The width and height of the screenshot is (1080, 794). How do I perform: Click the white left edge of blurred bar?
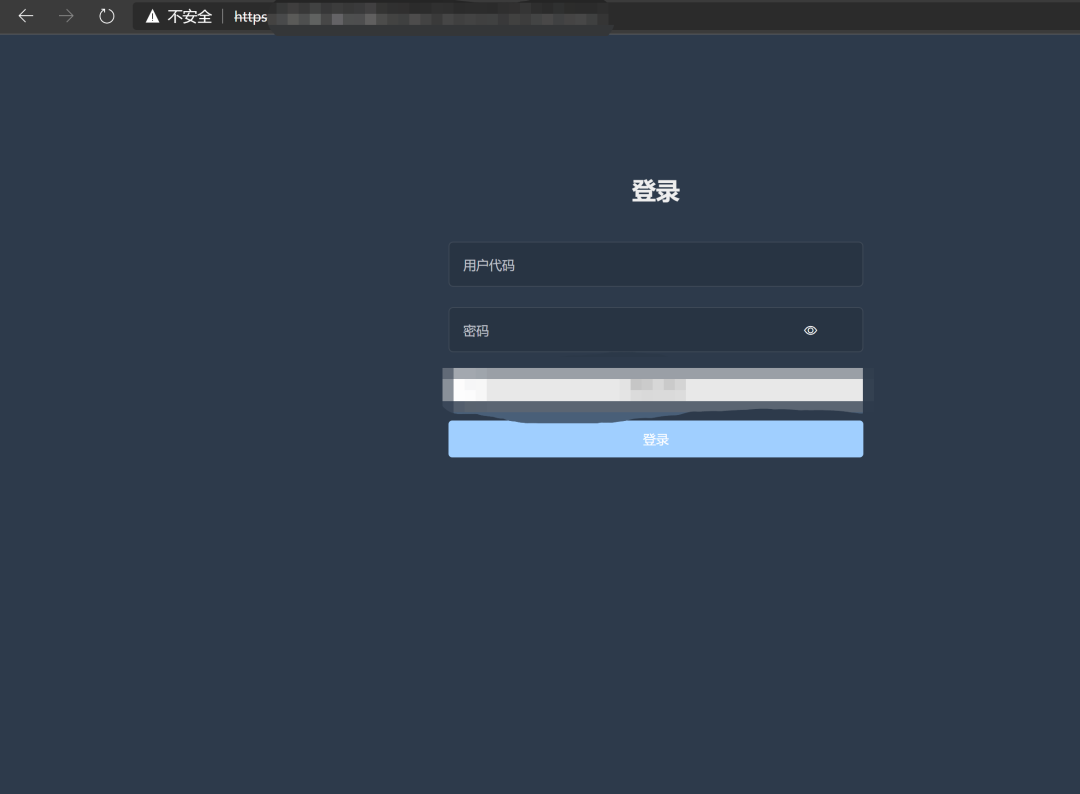click(469, 390)
